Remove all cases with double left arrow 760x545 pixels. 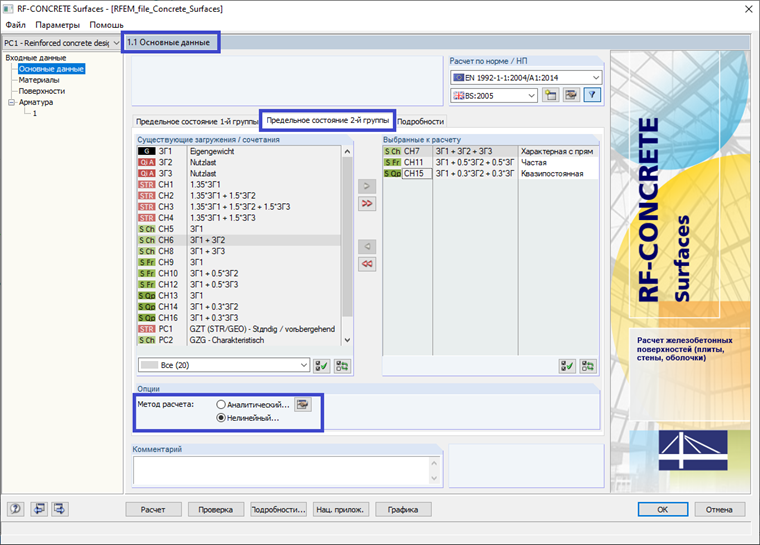[367, 264]
